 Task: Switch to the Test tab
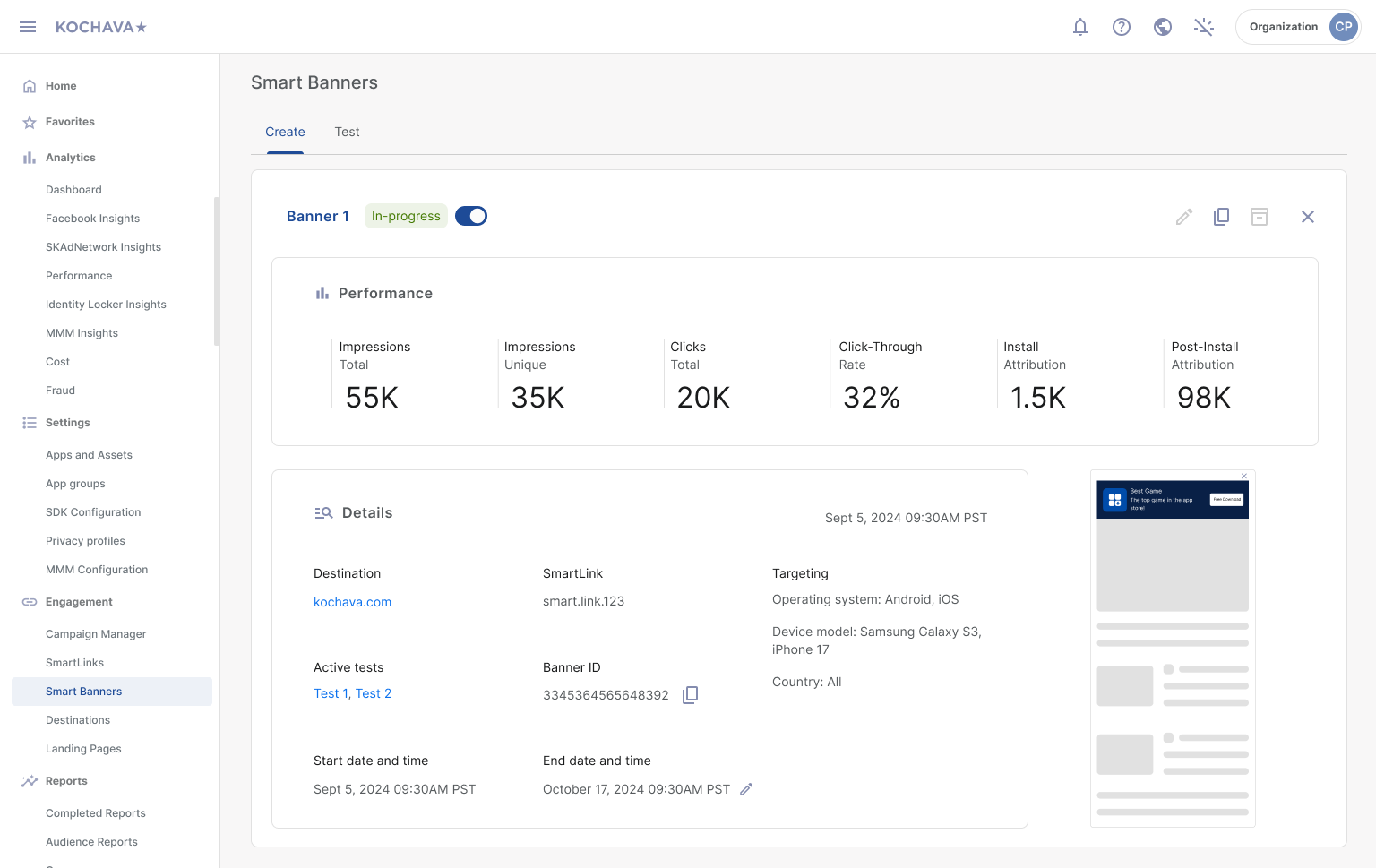point(347,132)
